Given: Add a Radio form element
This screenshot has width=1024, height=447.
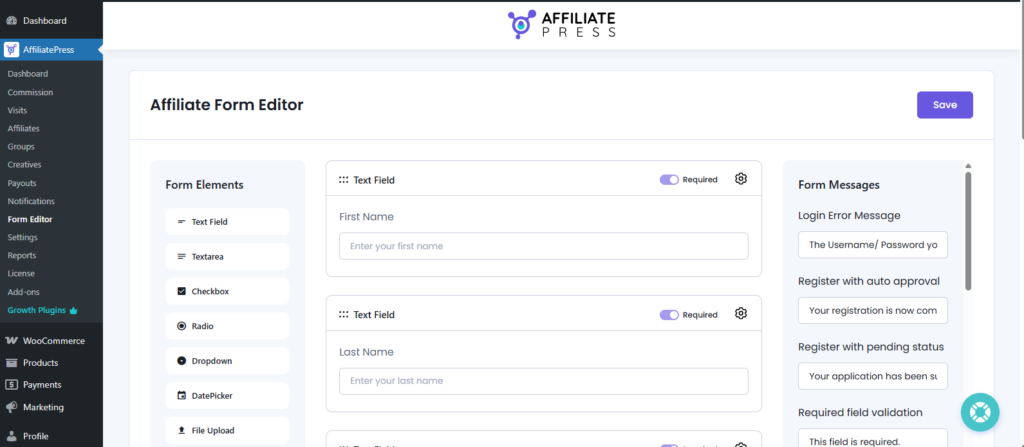Looking at the screenshot, I should 227,326.
